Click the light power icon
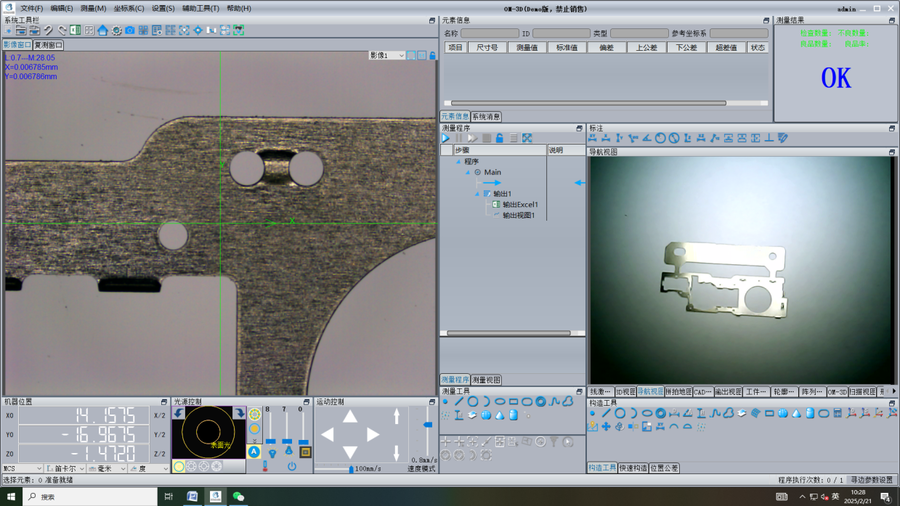The height and width of the screenshot is (506, 900). coord(292,467)
